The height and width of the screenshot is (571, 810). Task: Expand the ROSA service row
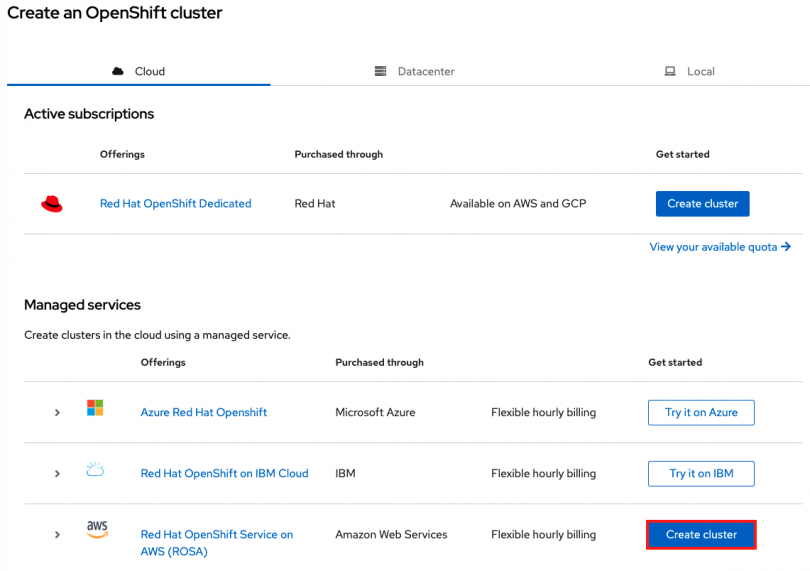(x=57, y=535)
